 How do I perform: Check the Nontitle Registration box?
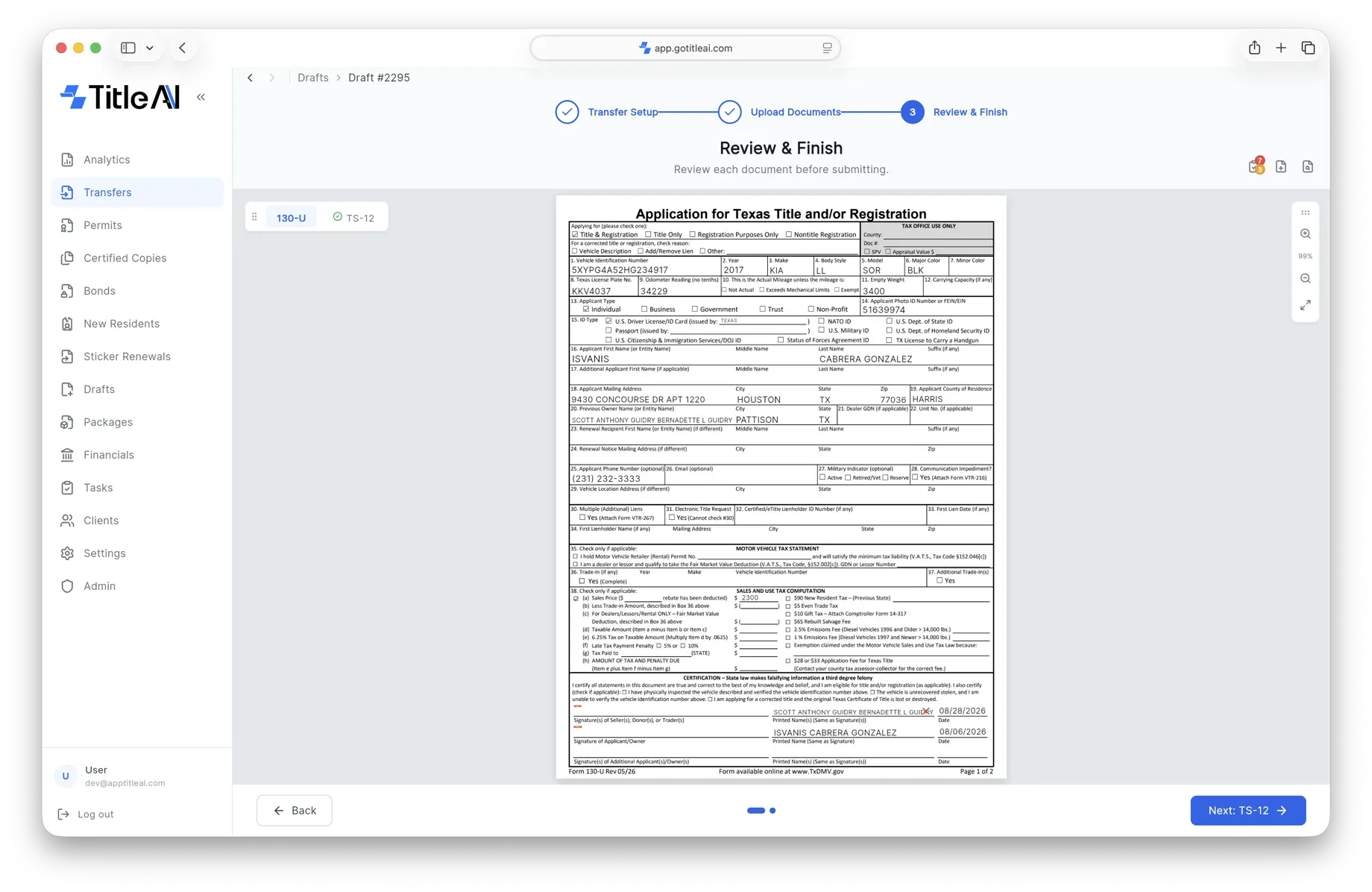(x=789, y=234)
